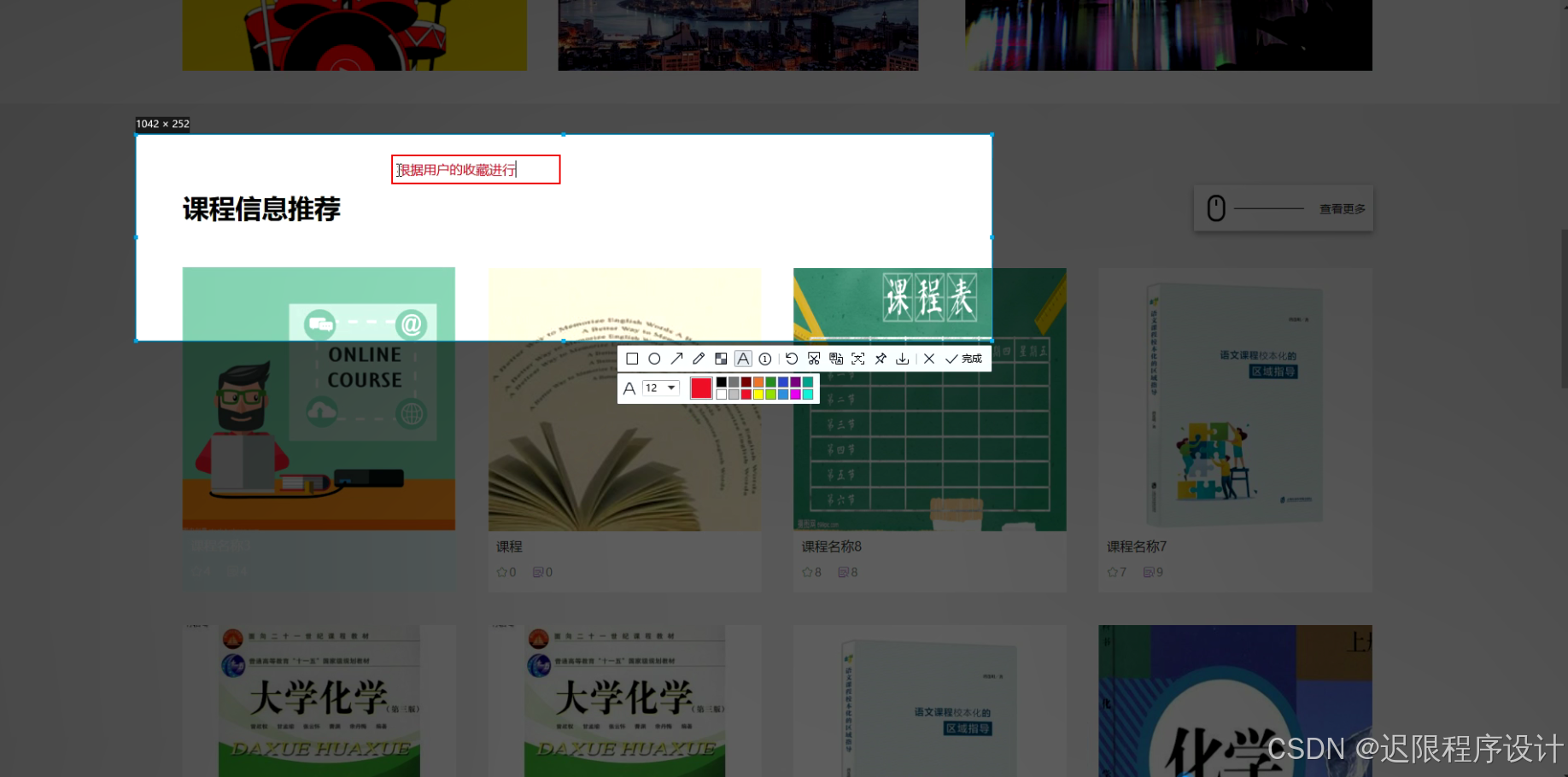Open the ONLINE COURSE course thumbnail

point(319,399)
